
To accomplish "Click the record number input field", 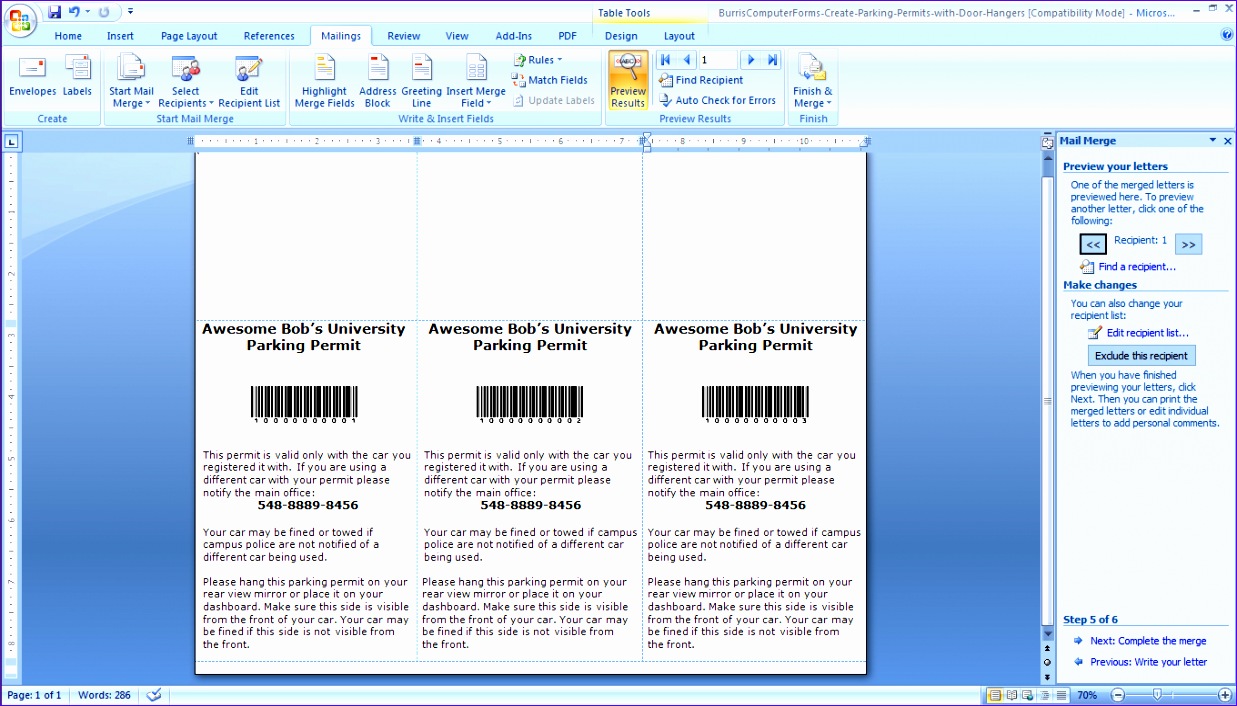I will coord(718,60).
